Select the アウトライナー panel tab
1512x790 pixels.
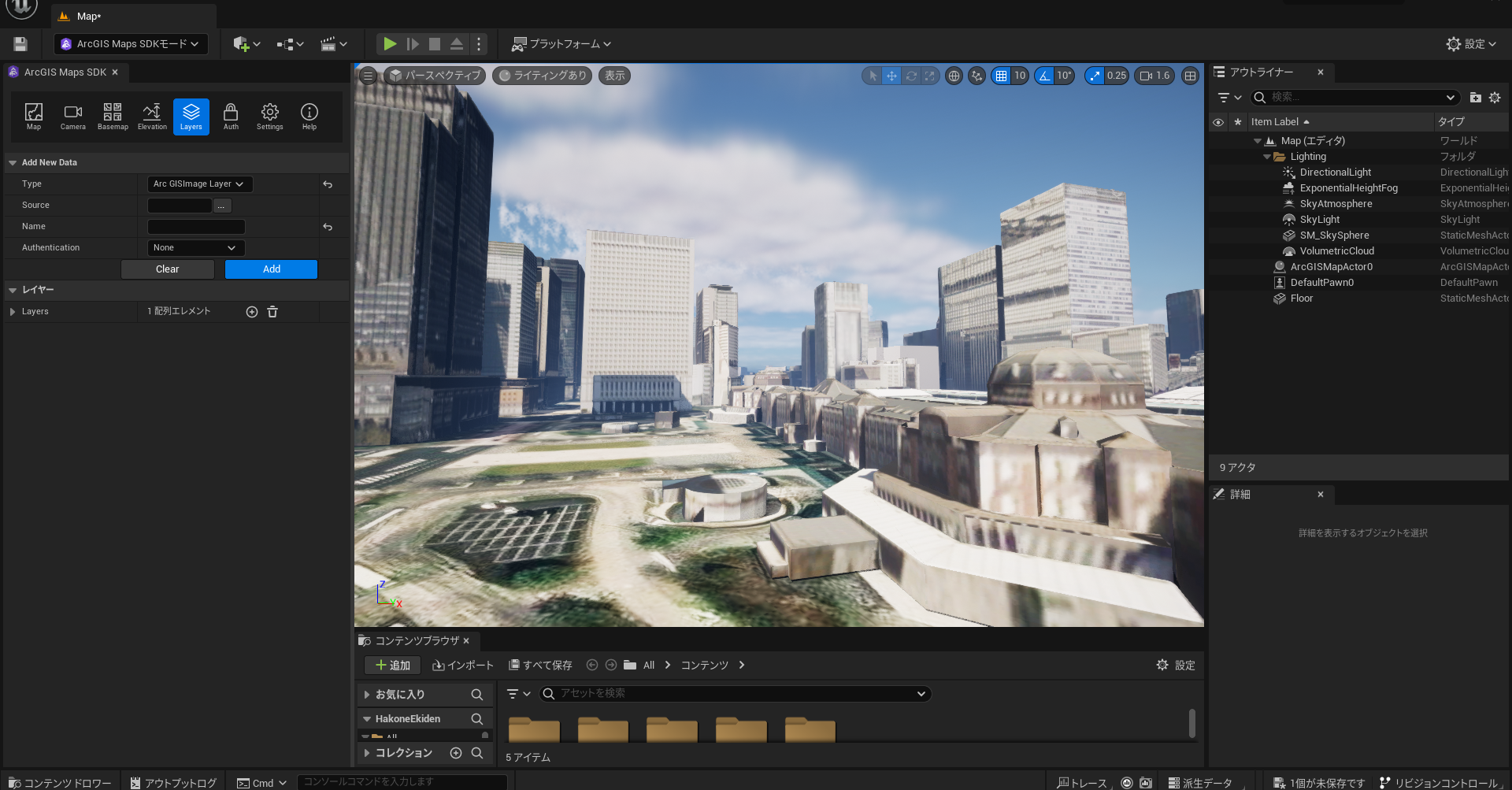pos(1269,72)
